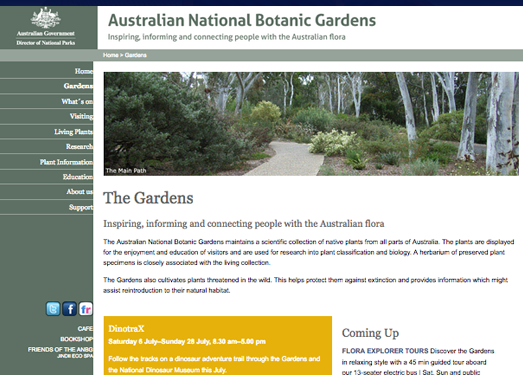Viewport: 523px width, 375px height.
Task: Open the Twitter social icon
Action: 53,309
